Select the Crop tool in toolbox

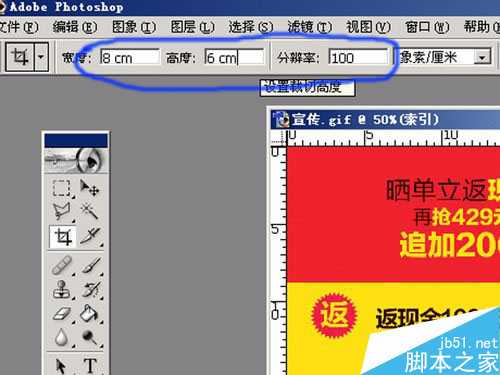(63, 237)
